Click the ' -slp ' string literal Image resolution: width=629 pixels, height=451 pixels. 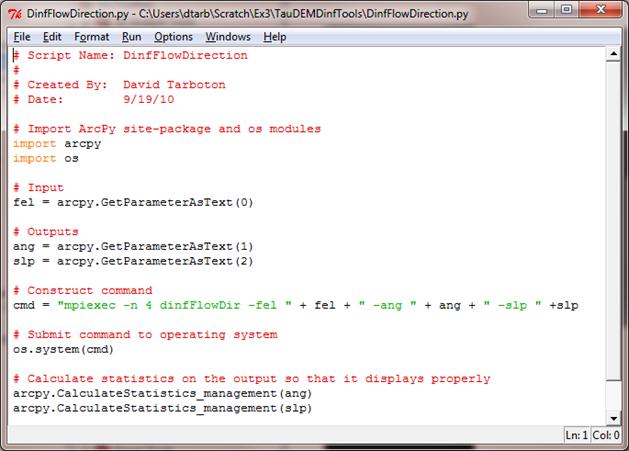[x=512, y=305]
